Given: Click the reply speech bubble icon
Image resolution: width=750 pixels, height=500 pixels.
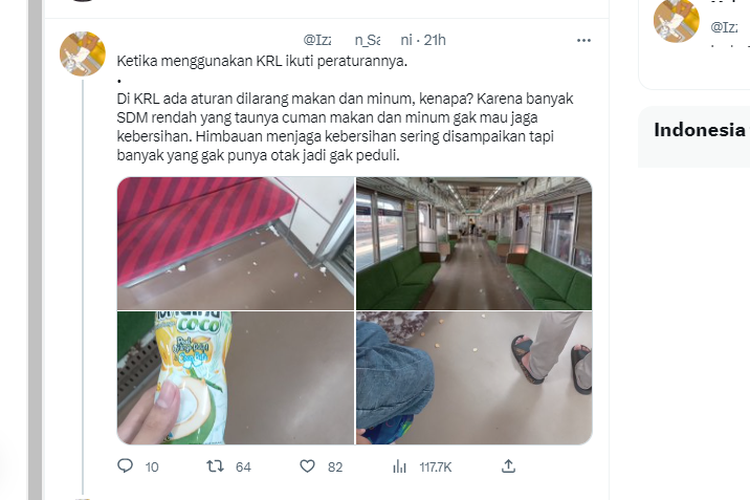Looking at the screenshot, I should point(125,466).
